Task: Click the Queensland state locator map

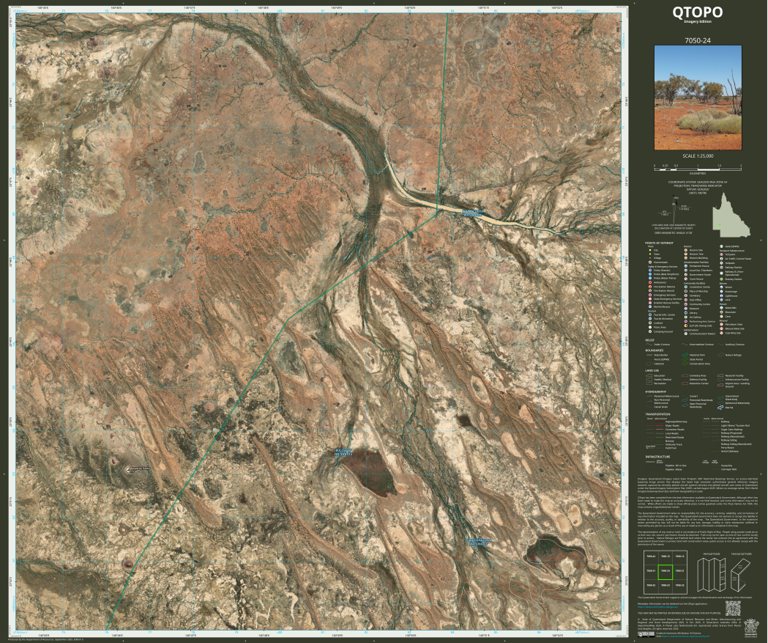Action: [x=731, y=215]
